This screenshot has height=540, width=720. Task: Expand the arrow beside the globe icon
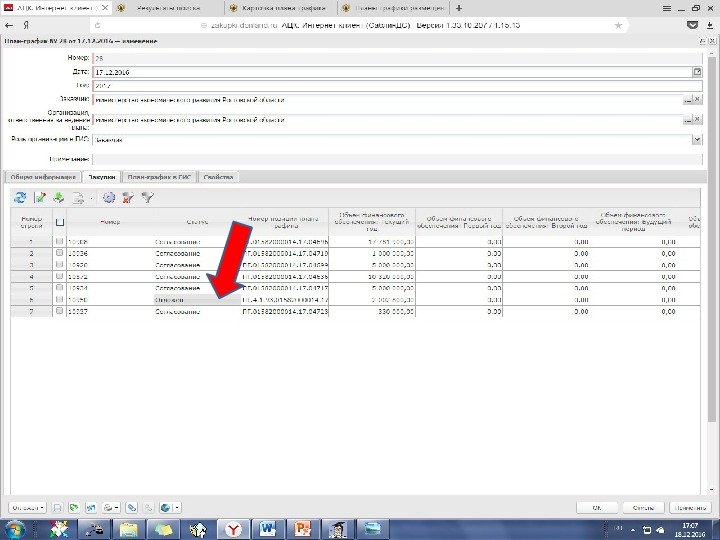point(176,507)
